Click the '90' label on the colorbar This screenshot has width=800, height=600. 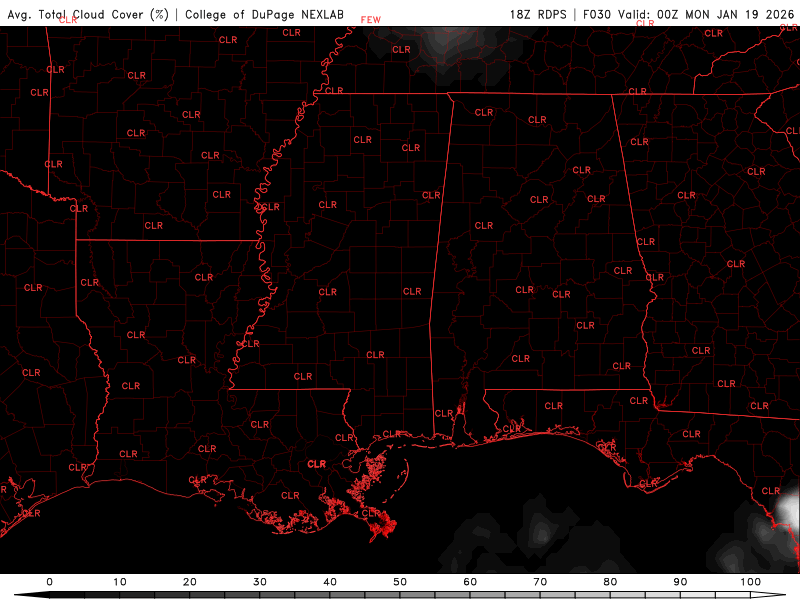pos(680,582)
